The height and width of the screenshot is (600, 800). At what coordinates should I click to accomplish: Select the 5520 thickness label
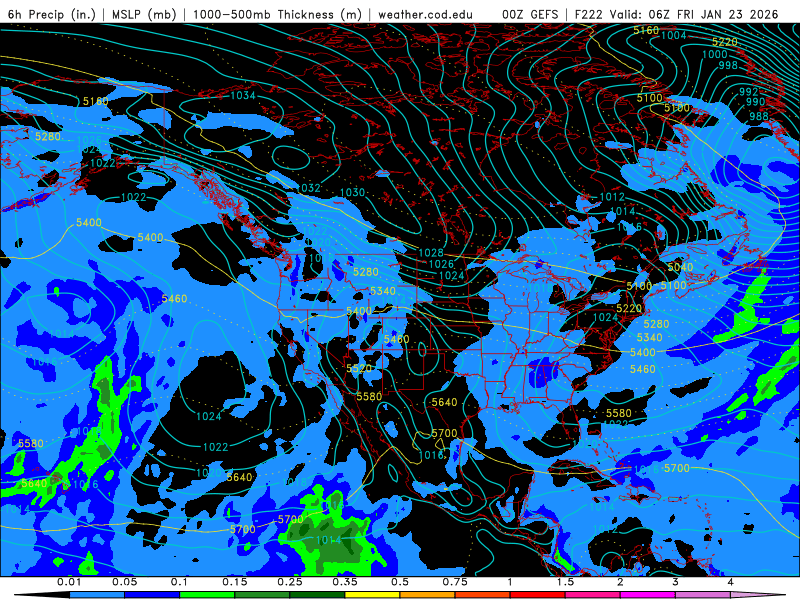pos(359,368)
